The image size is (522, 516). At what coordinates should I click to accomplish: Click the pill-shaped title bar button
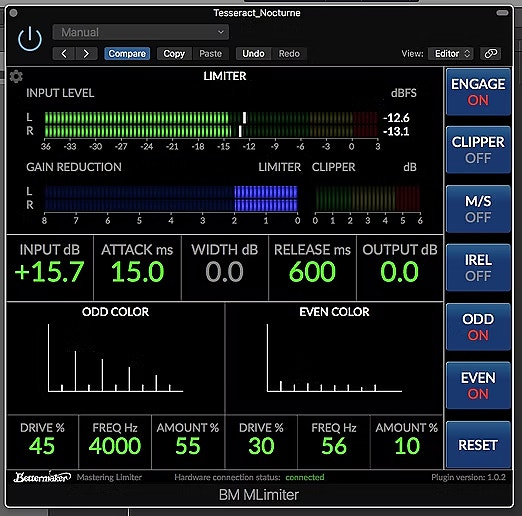tap(502, 13)
